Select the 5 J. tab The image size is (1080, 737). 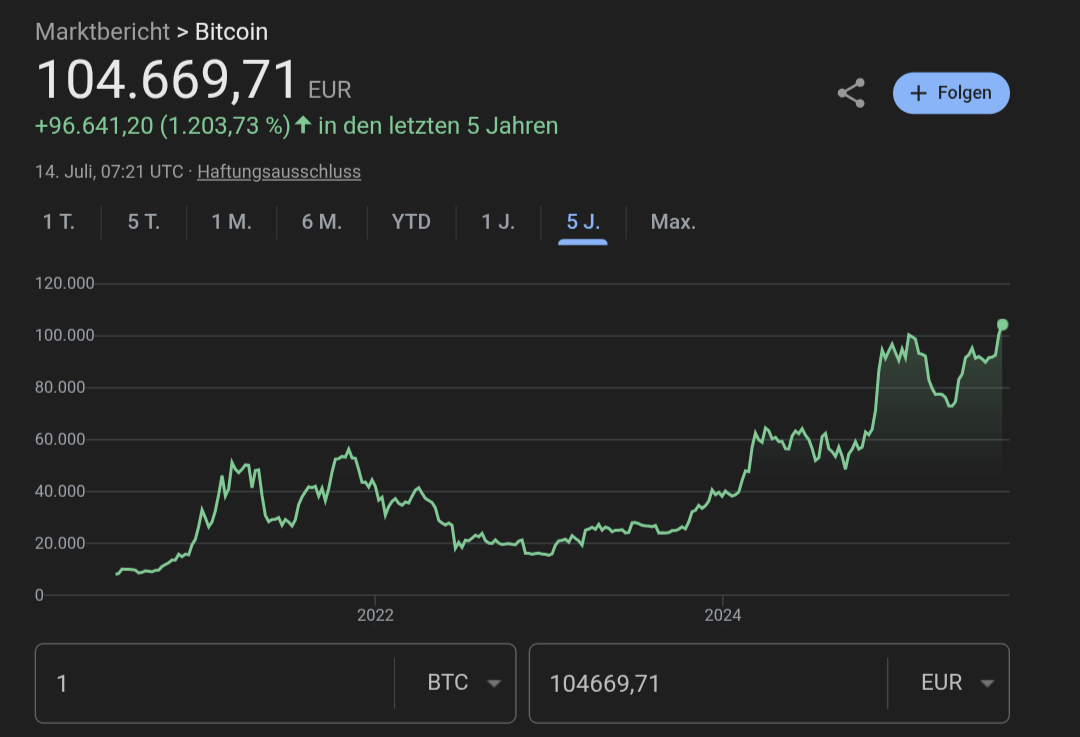click(583, 222)
